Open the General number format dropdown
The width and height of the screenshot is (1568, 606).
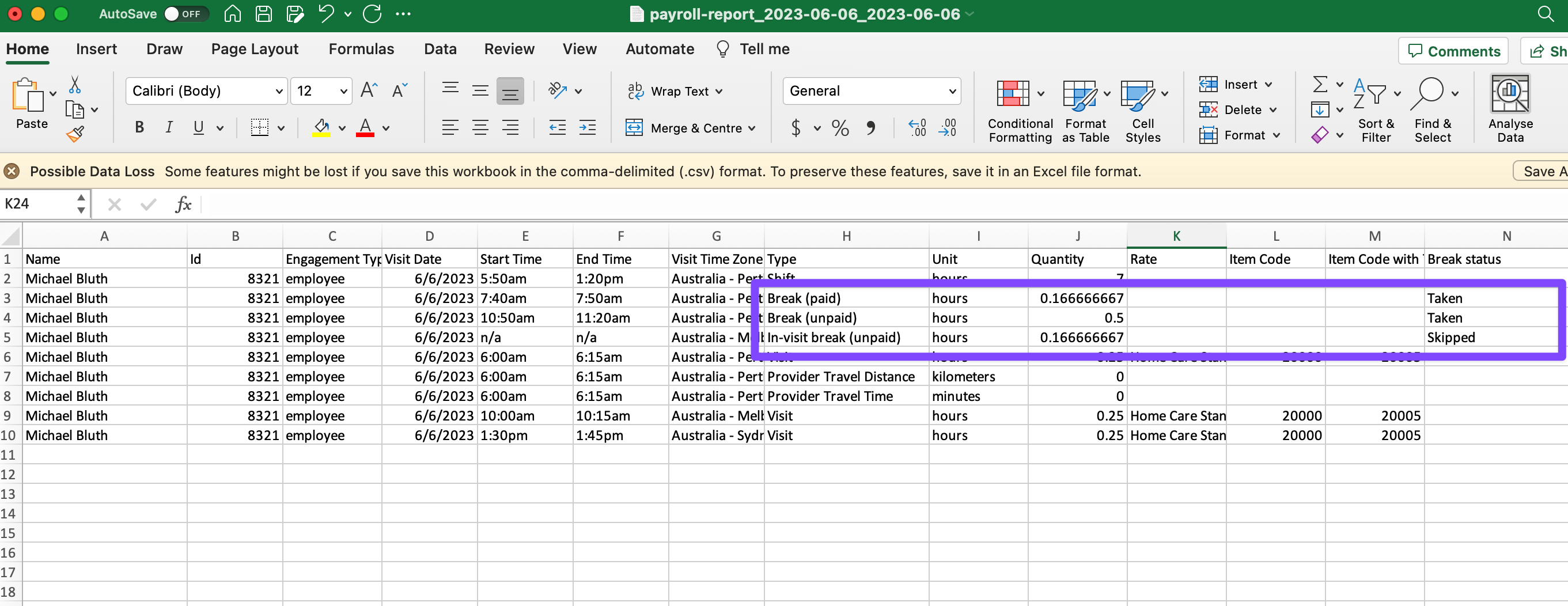coord(952,91)
